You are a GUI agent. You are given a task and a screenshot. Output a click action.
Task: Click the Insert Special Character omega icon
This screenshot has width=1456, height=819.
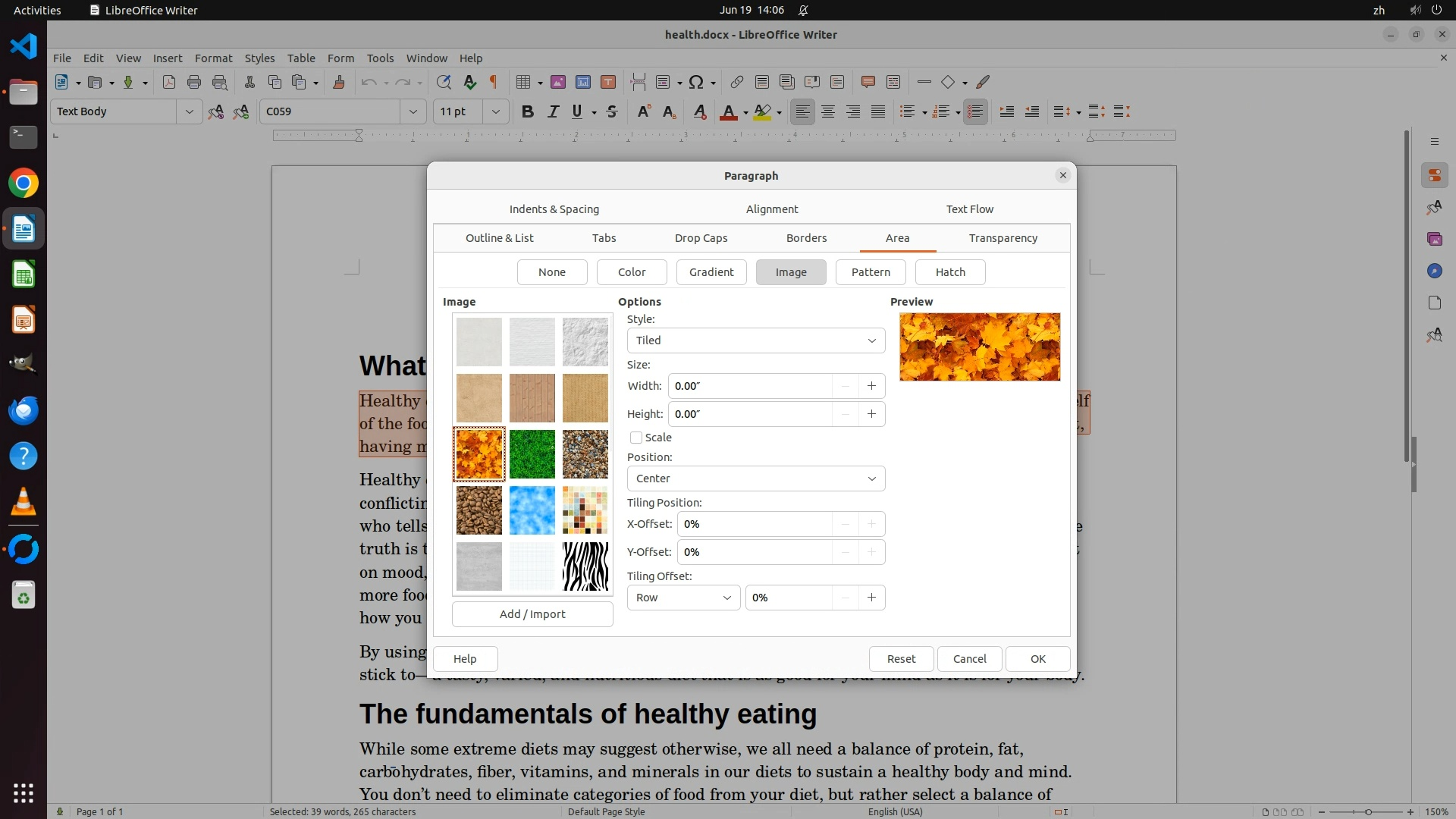pyautogui.click(x=695, y=82)
